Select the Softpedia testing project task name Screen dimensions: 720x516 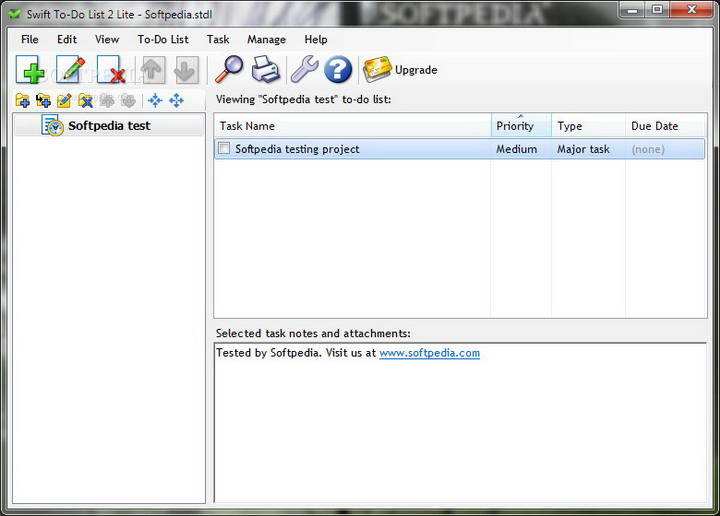[297, 149]
